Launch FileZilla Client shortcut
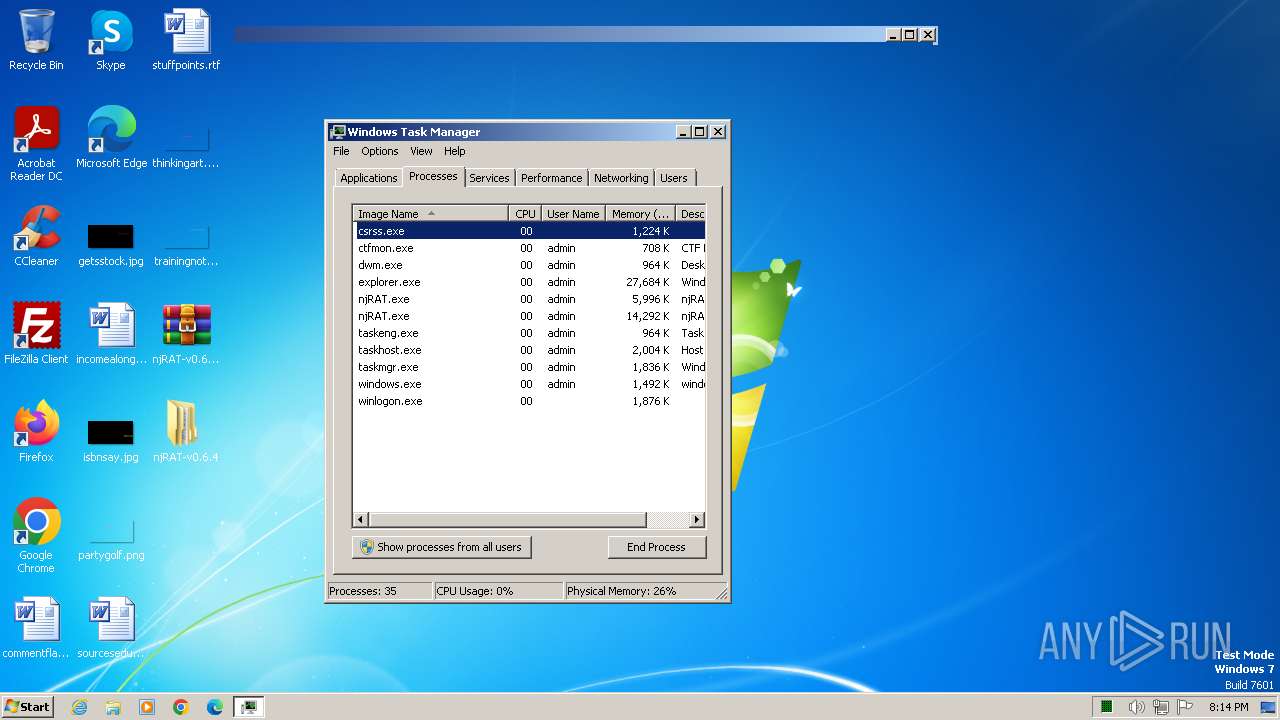This screenshot has width=1280, height=720. click(x=36, y=334)
